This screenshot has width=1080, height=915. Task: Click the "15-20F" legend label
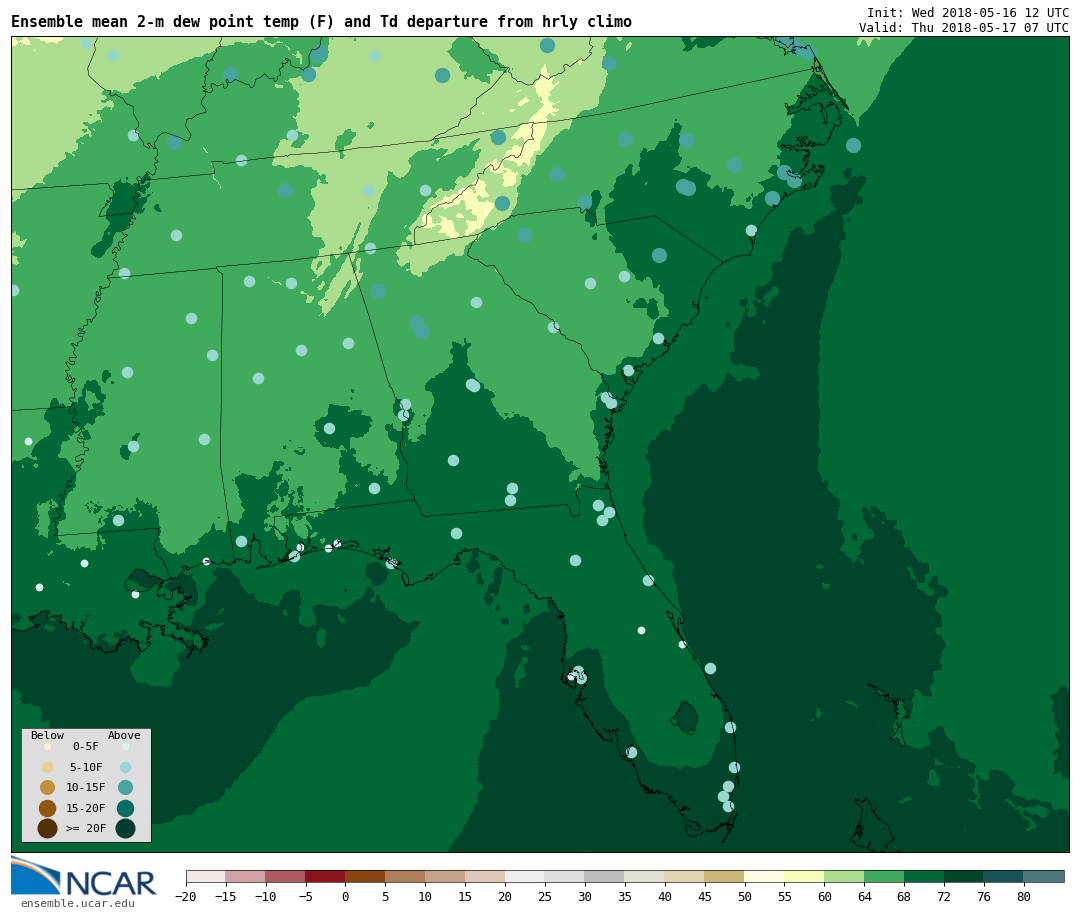tap(86, 808)
